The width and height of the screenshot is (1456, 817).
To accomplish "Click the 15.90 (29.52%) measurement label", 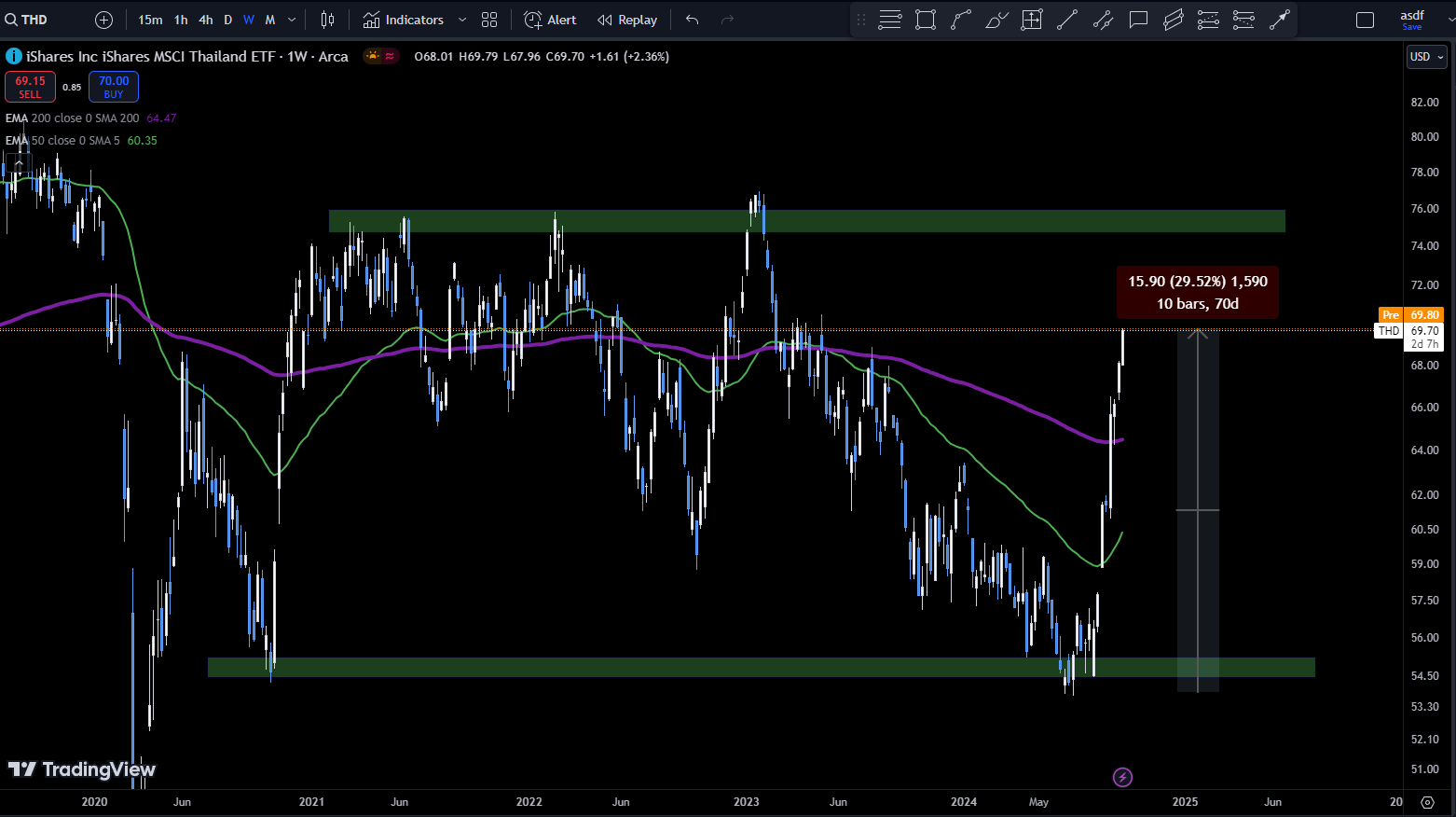I will tap(1198, 292).
